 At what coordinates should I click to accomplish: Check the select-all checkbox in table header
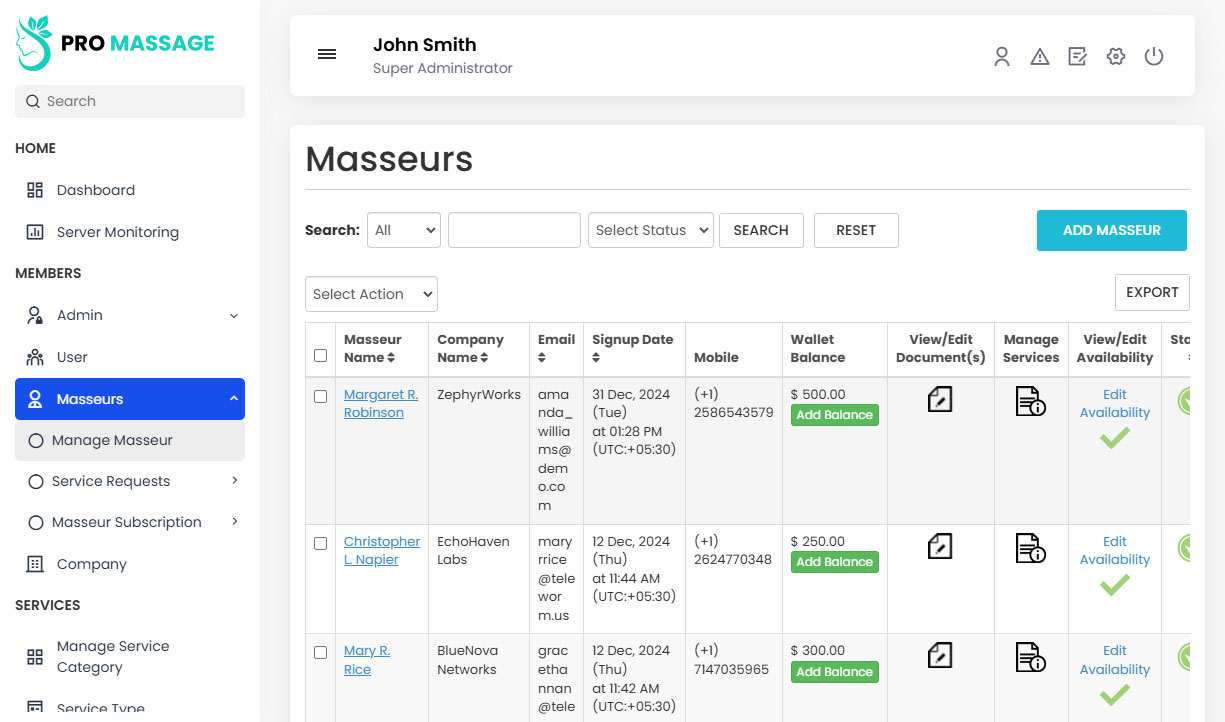pyautogui.click(x=320, y=355)
